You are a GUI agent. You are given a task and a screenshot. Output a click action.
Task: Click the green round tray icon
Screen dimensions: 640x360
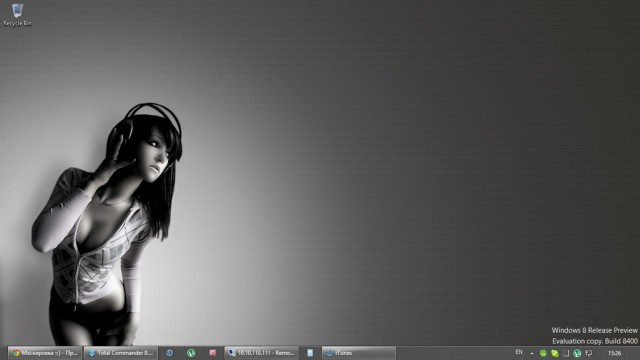(543, 353)
